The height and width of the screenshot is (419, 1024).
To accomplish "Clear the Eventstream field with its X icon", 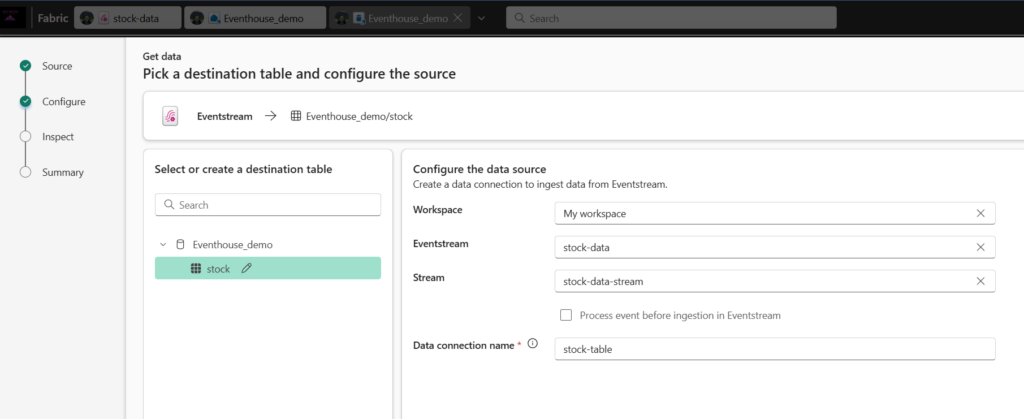I will tap(980, 247).
